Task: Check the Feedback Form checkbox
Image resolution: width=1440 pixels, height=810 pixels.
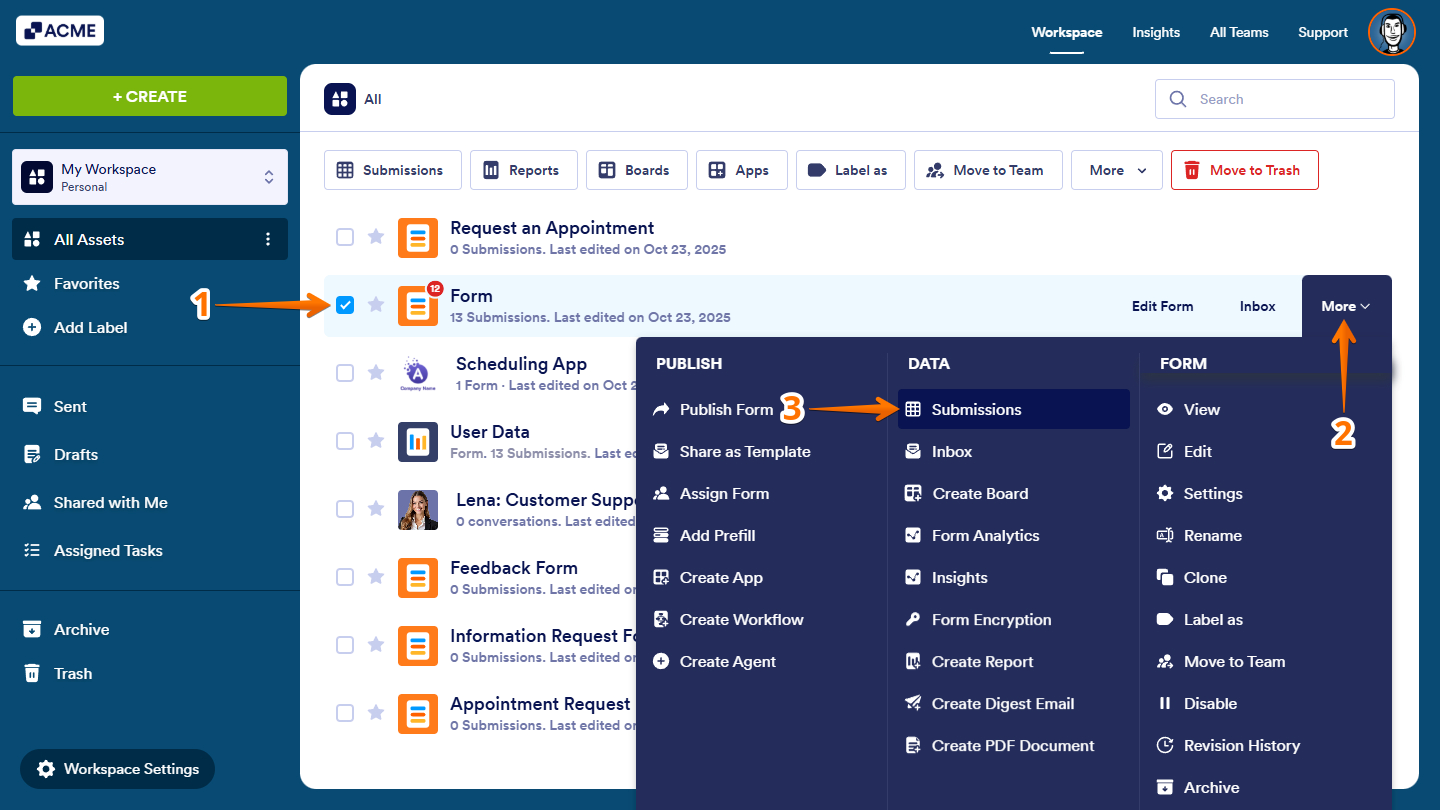Action: tap(345, 577)
